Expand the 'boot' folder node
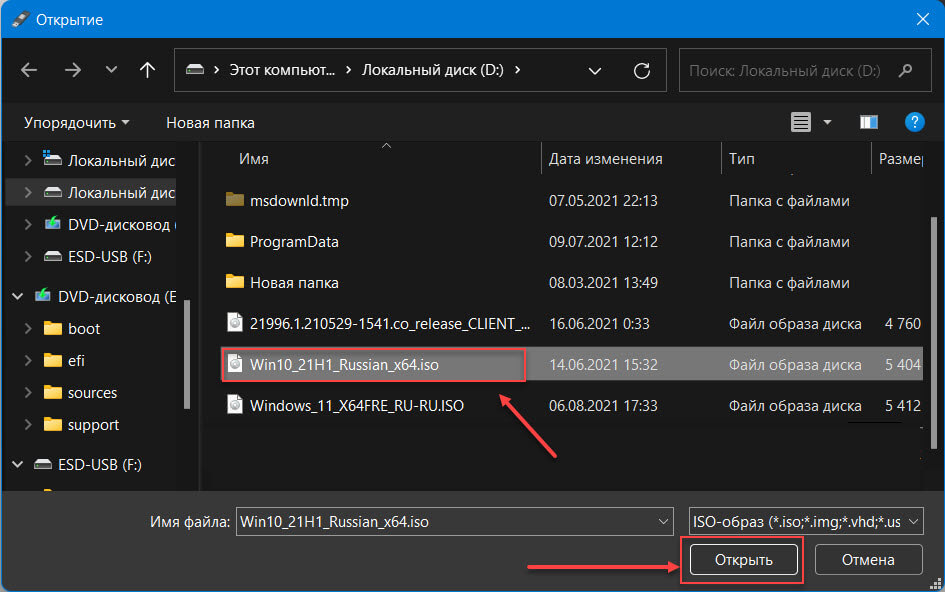The height and width of the screenshot is (592, 945). click(x=28, y=328)
